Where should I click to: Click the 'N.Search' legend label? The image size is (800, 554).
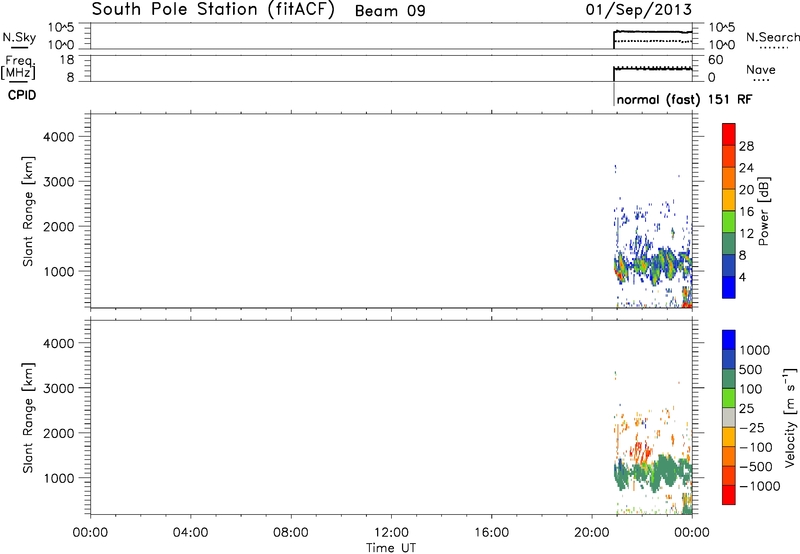[772, 37]
